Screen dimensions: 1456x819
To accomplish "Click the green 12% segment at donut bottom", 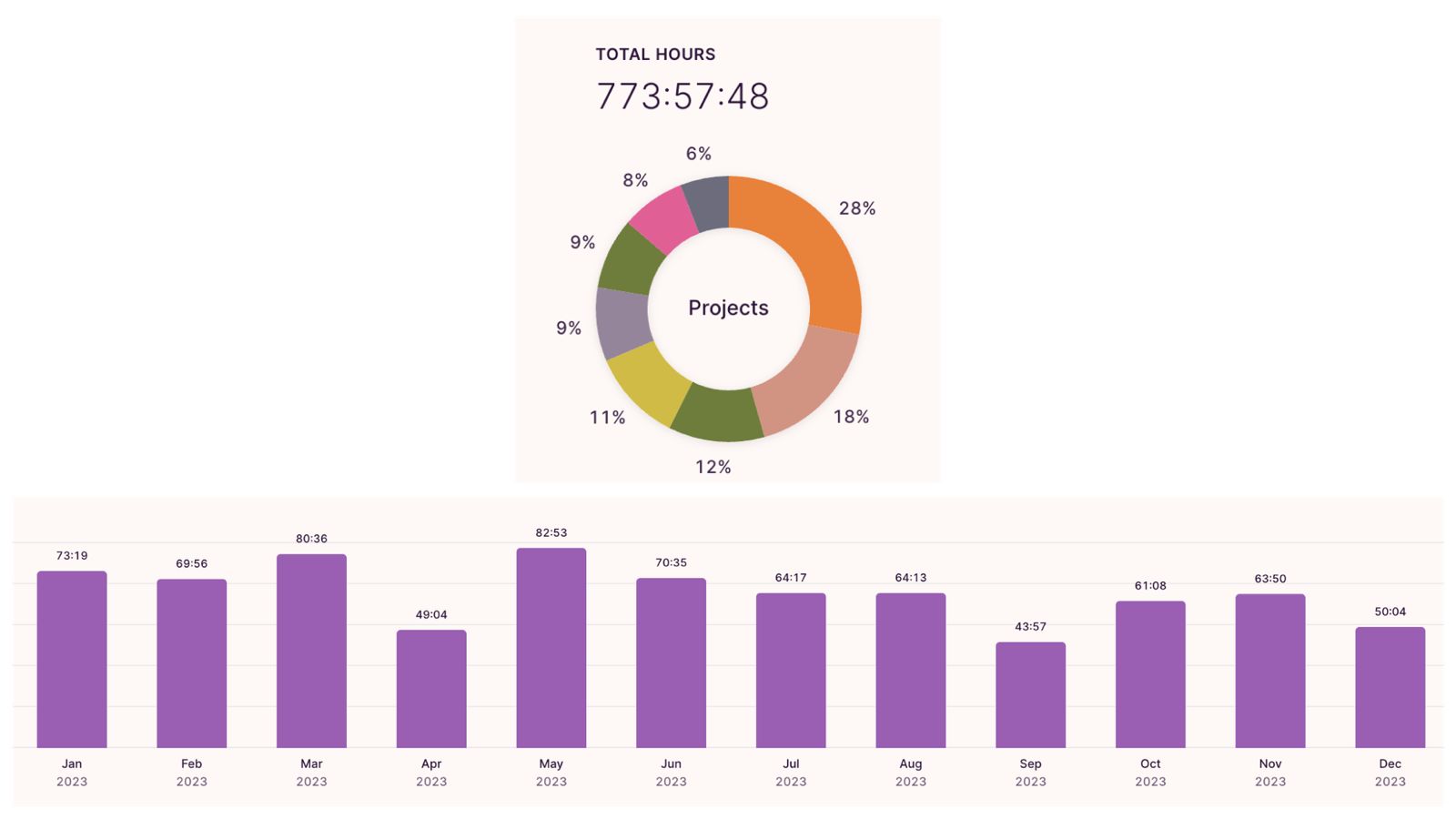I will [x=718, y=415].
